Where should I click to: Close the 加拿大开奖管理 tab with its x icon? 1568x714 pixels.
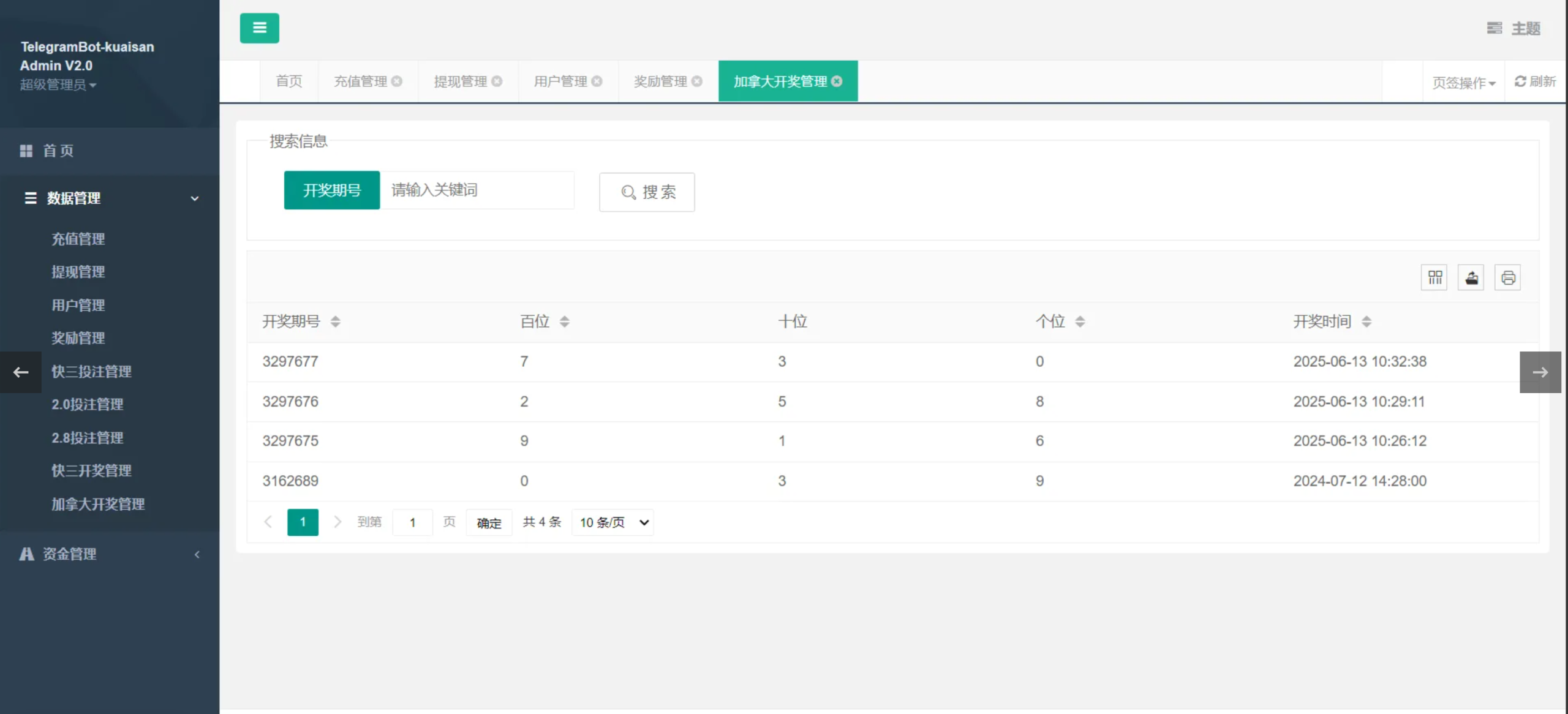[x=837, y=81]
